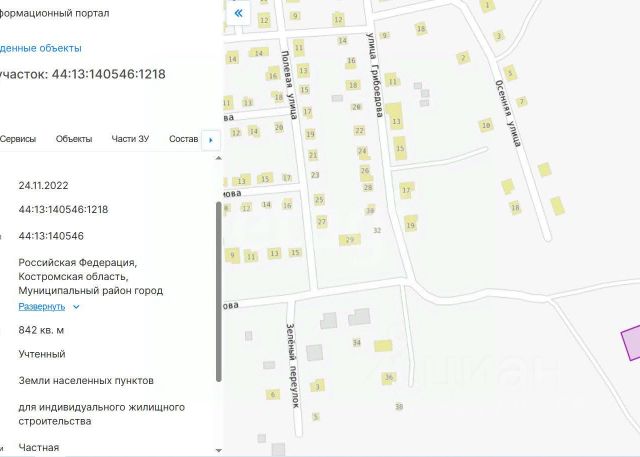Click building 36 on the map
Screen dimensions: 640x457
tap(389, 378)
